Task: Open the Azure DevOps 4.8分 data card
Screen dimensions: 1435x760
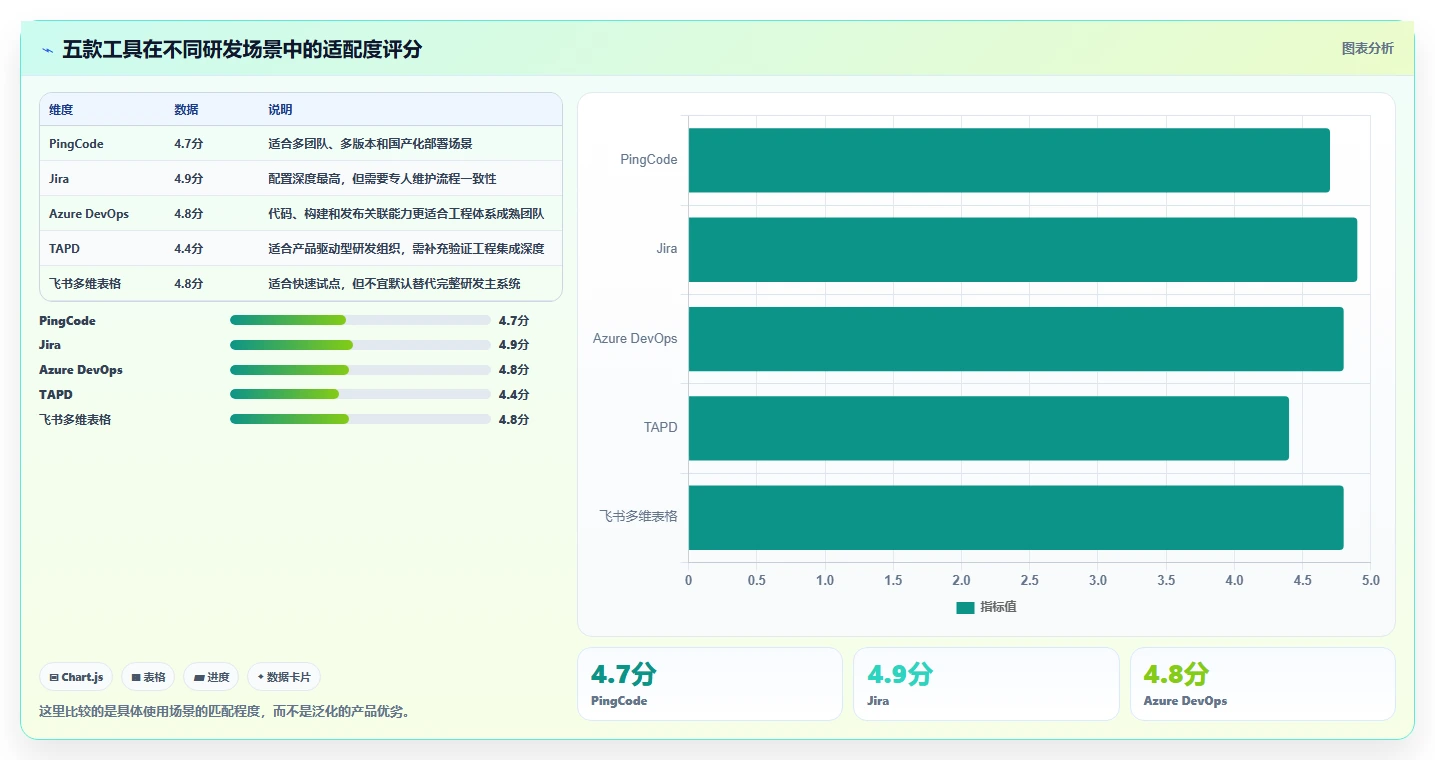Action: click(x=1262, y=684)
